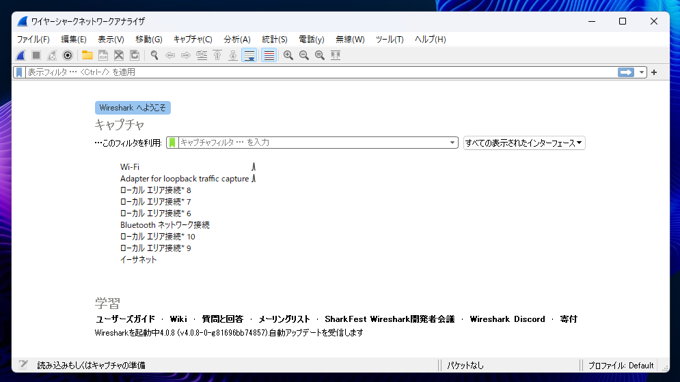680x382 pixels.
Task: Open Wireshark Discord link
Action: click(507, 319)
